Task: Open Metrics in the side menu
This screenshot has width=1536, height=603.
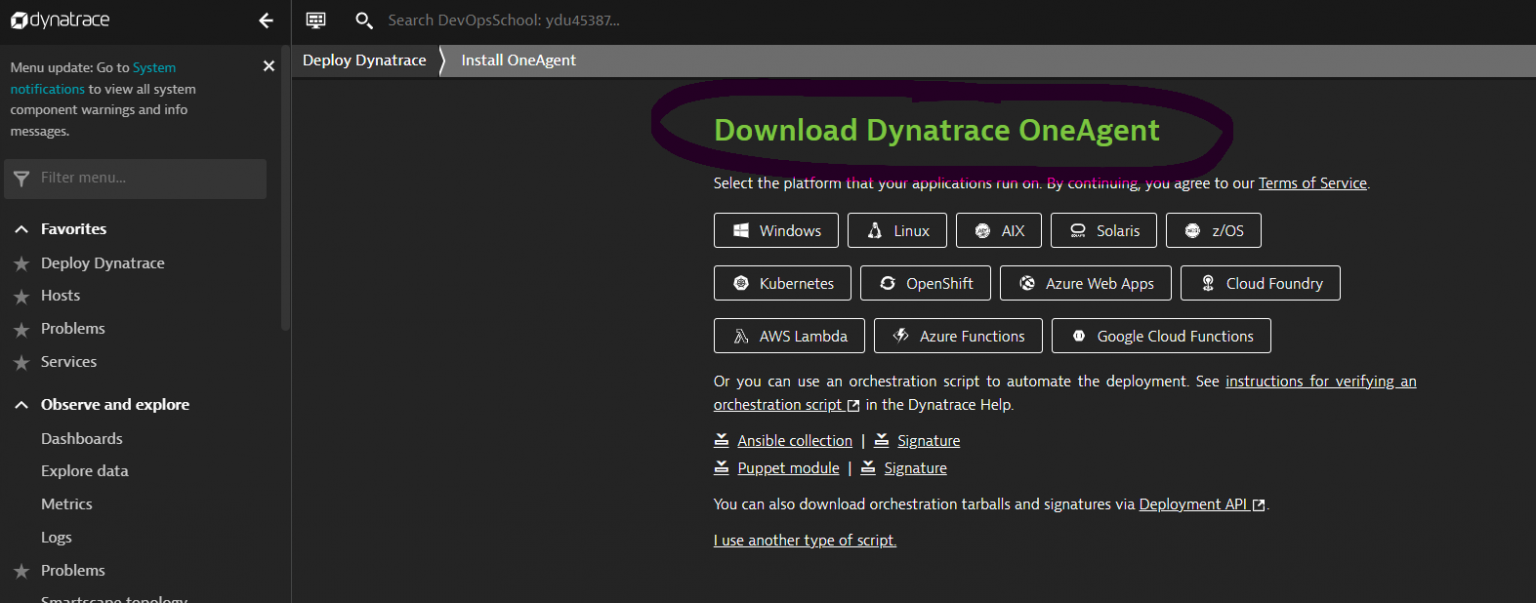Action: (x=66, y=504)
